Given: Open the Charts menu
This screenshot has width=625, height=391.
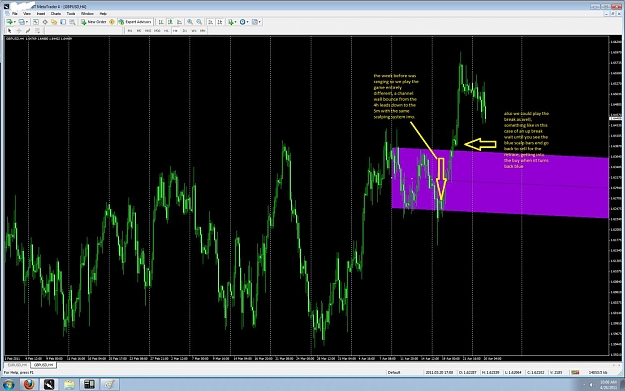Looking at the screenshot, I should pyautogui.click(x=56, y=14).
